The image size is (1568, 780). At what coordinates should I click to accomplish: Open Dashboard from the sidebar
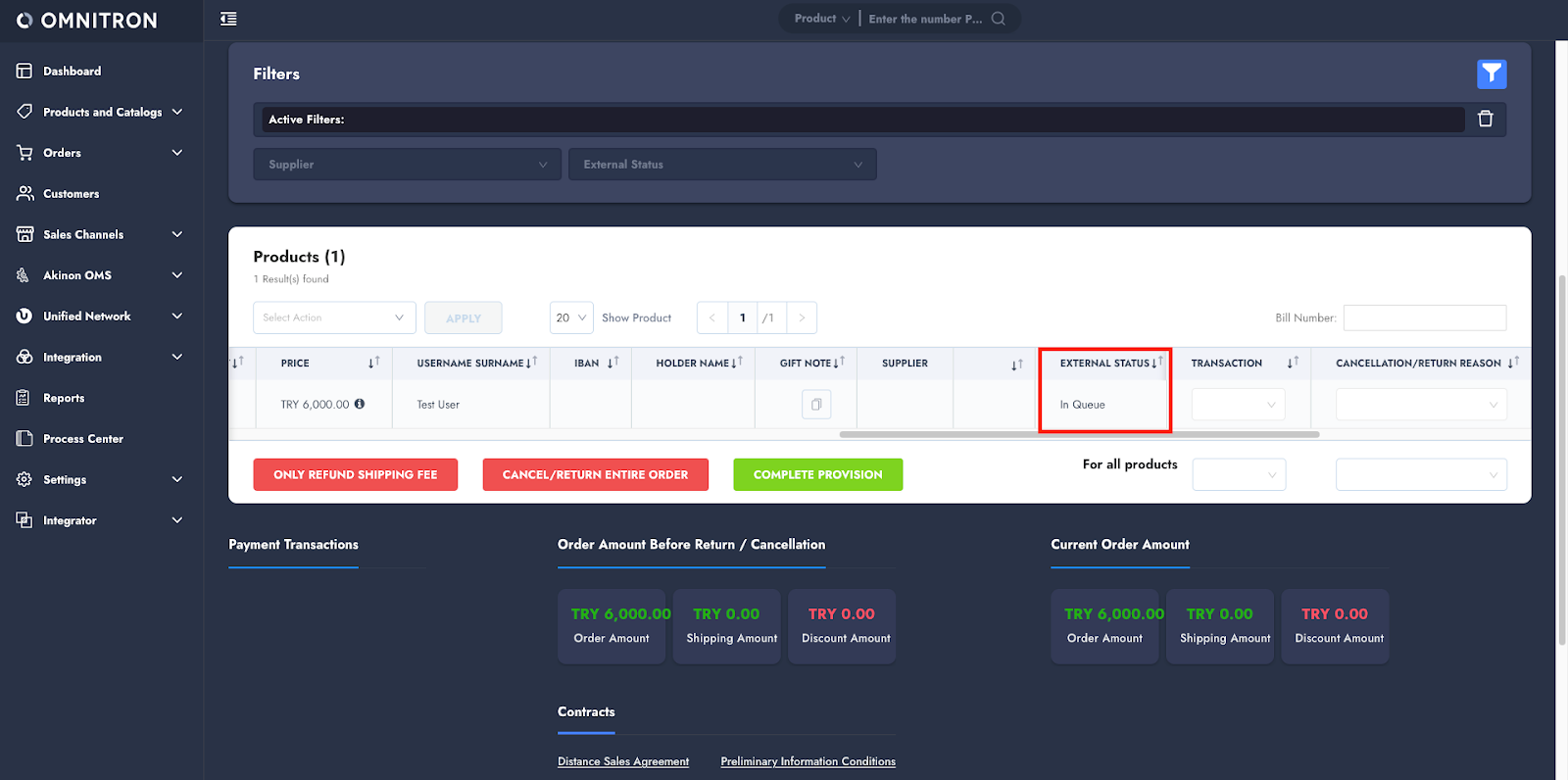(x=72, y=71)
